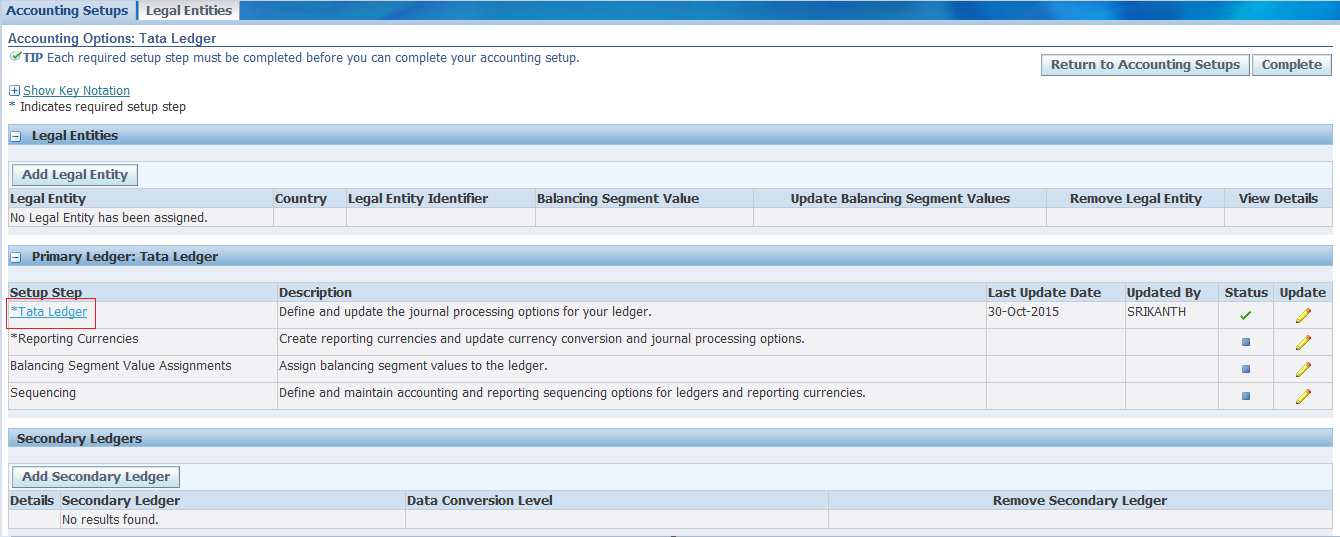Click status square for Balancing Segment Value Assignments

point(1245,369)
